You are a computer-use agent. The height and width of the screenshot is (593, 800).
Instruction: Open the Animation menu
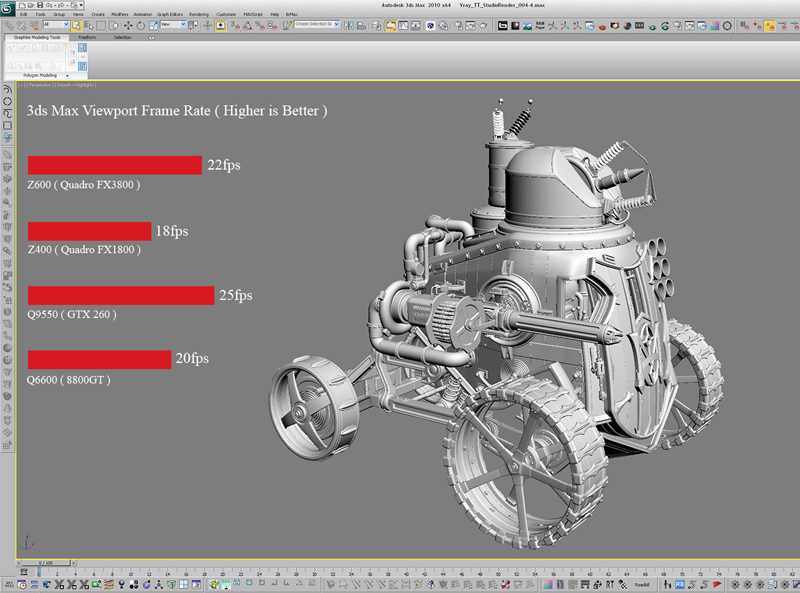(x=143, y=14)
